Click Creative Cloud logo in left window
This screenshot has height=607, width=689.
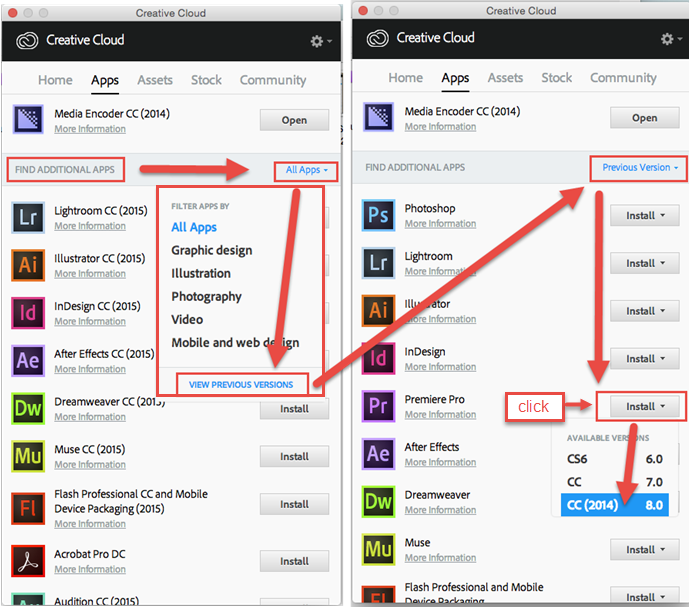click(x=27, y=41)
